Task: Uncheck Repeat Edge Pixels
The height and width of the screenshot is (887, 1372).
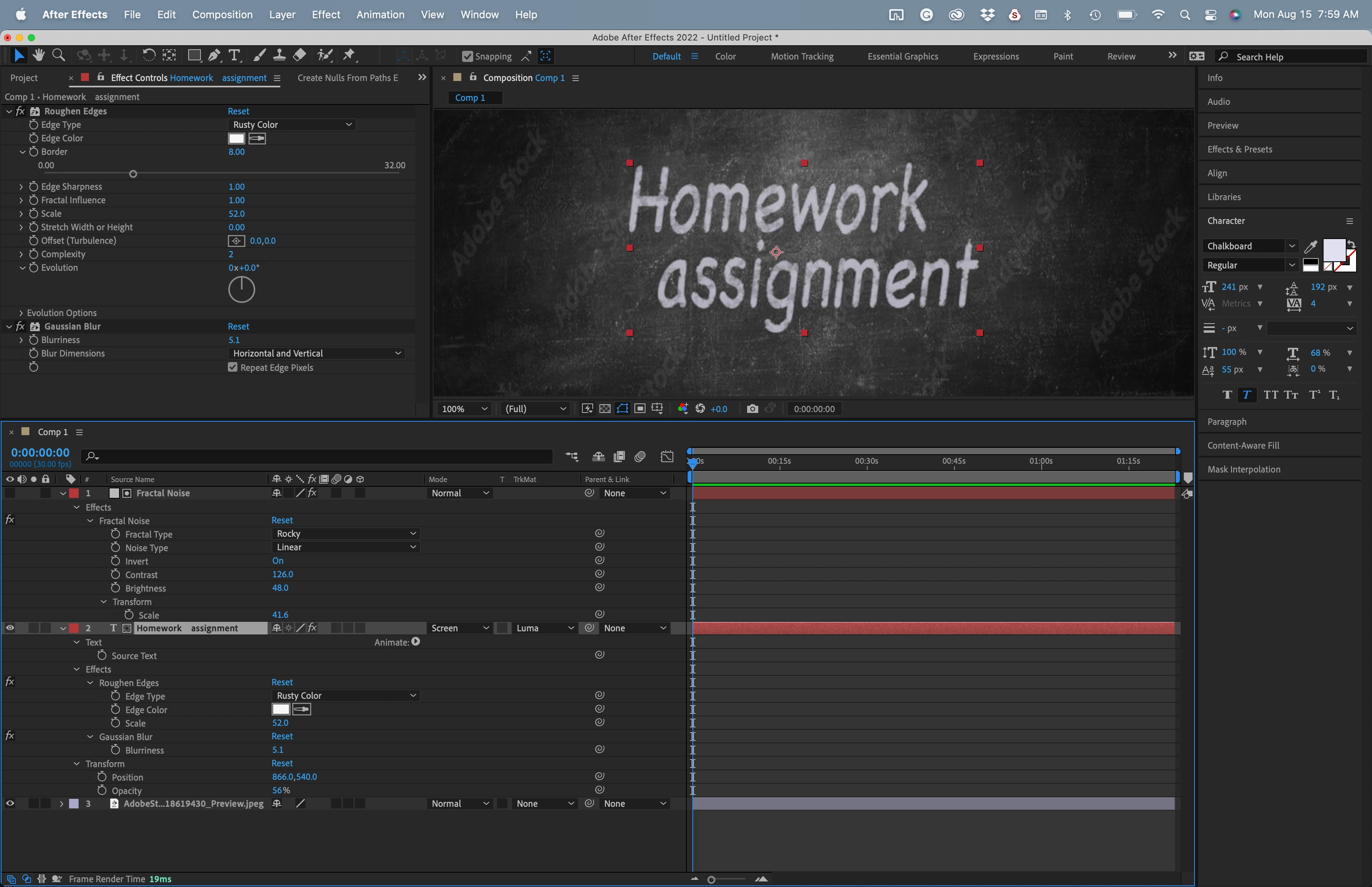Action: [x=233, y=368]
